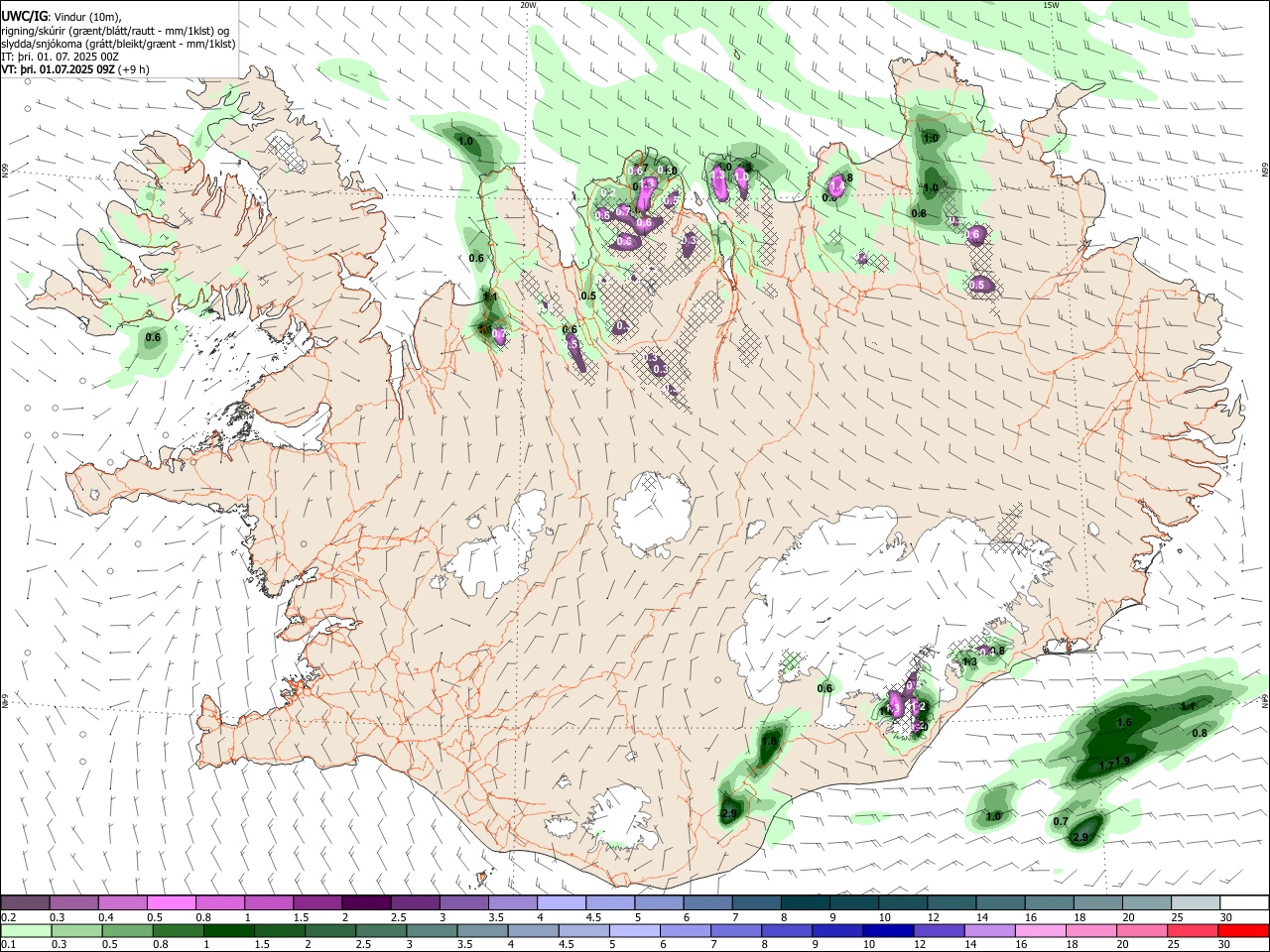
Task: Click the Hofsjökull glacier in central Iceland
Action: [652, 512]
